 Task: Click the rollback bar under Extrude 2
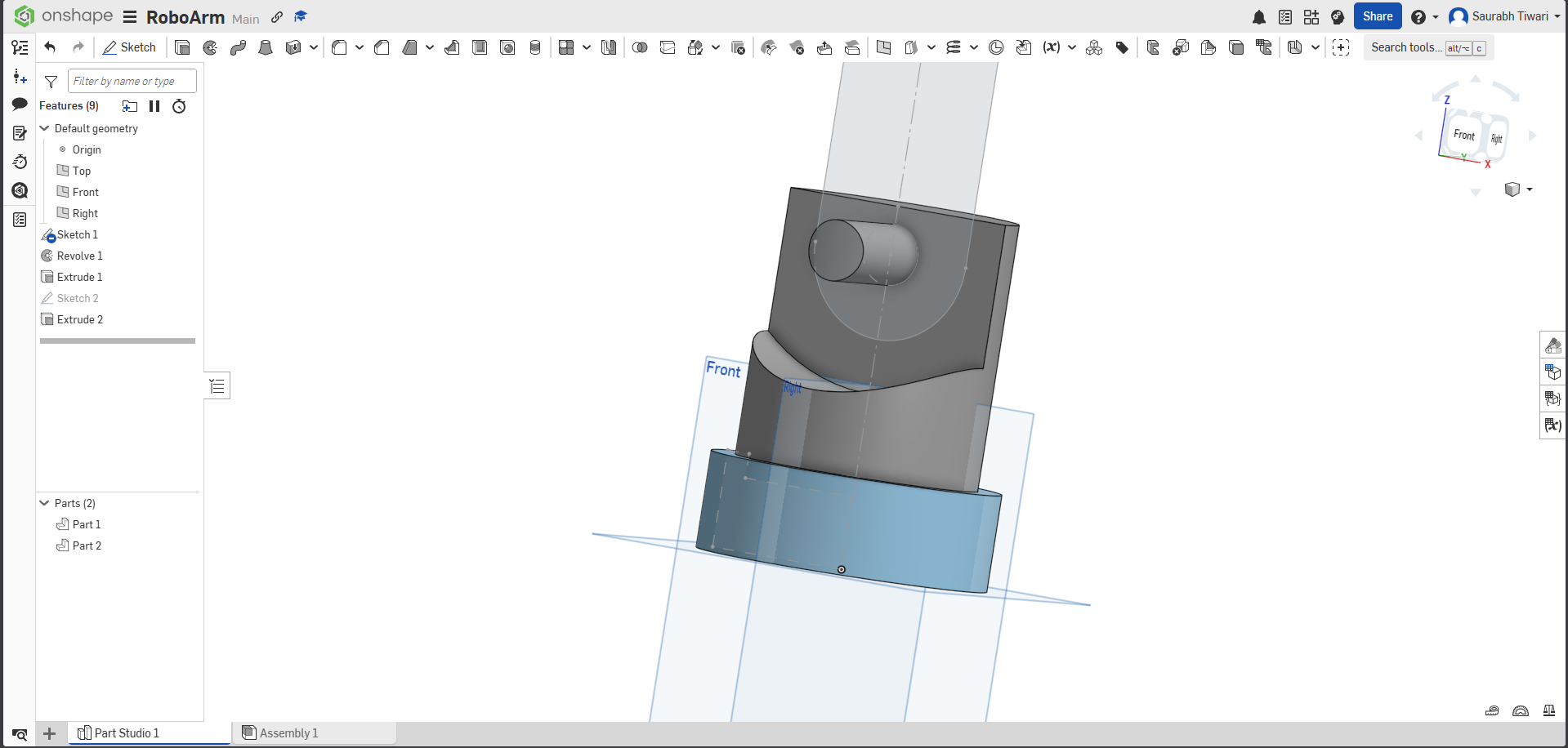[x=118, y=341]
